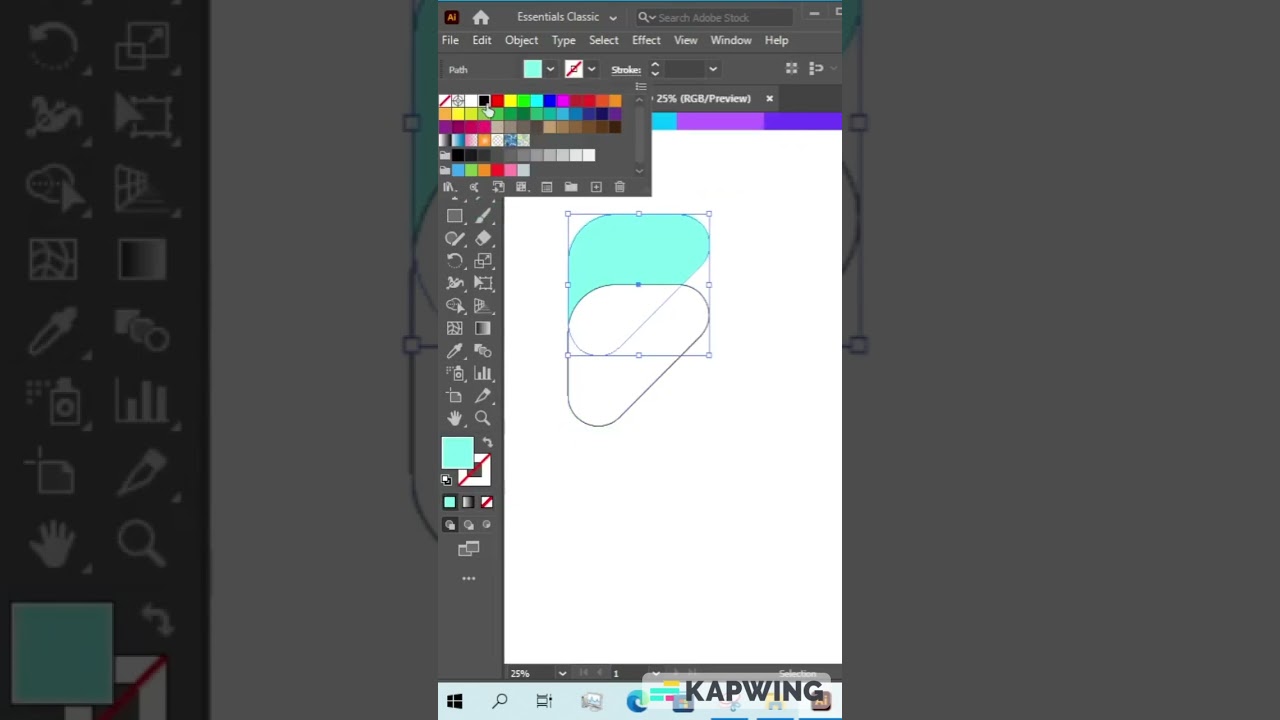Image resolution: width=1280 pixels, height=720 pixels.
Task: Open the View menu
Action: pos(685,40)
